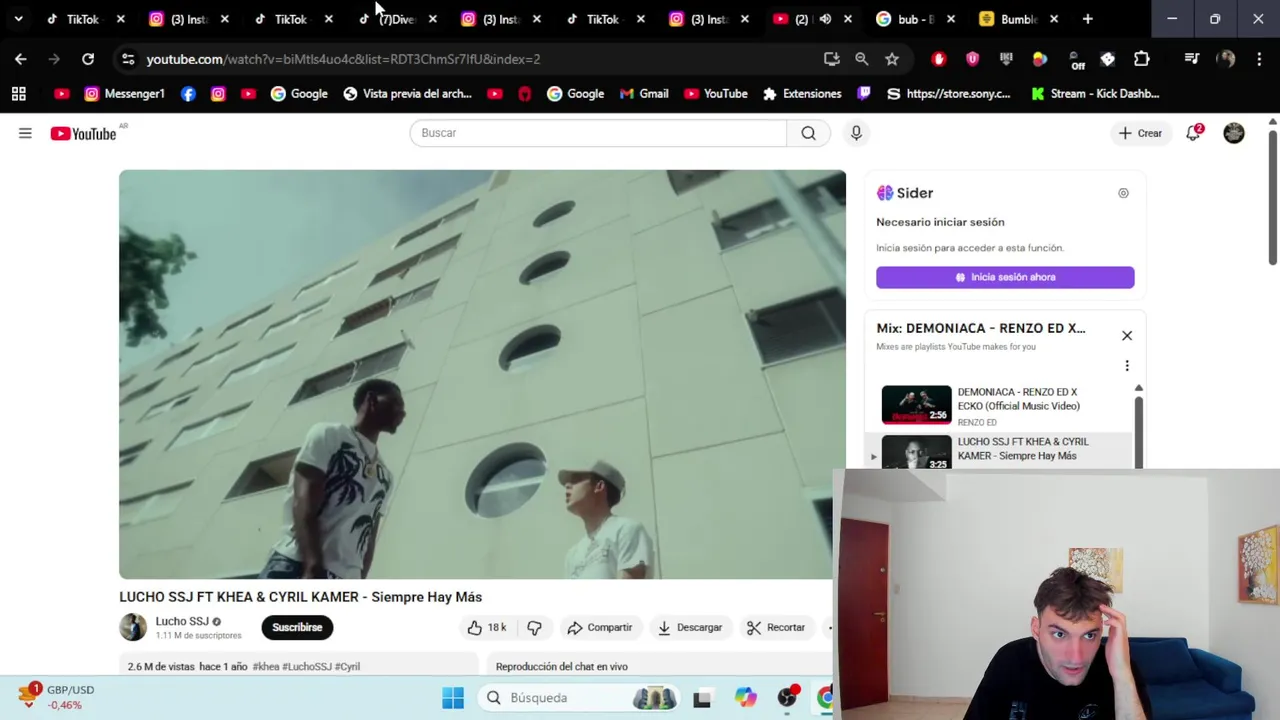Click the #khea hashtag

[x=266, y=666]
